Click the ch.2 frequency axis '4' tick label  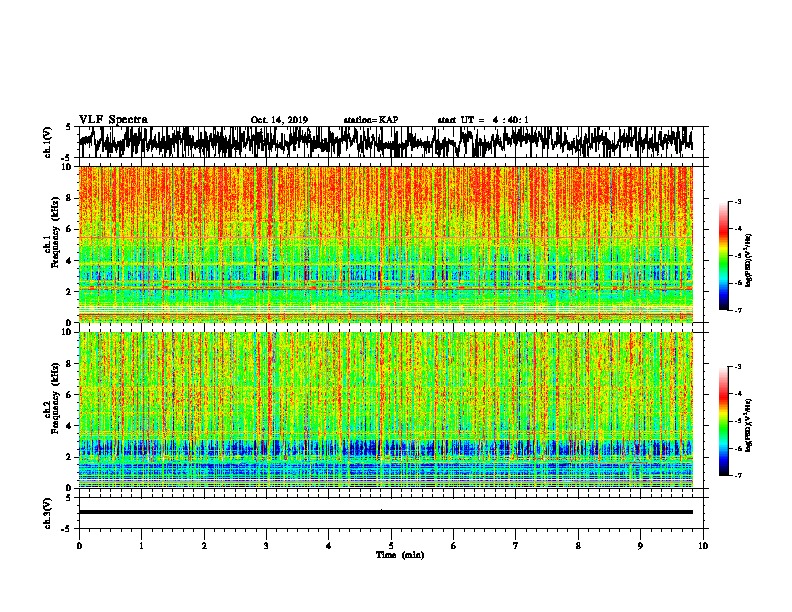coord(70,426)
